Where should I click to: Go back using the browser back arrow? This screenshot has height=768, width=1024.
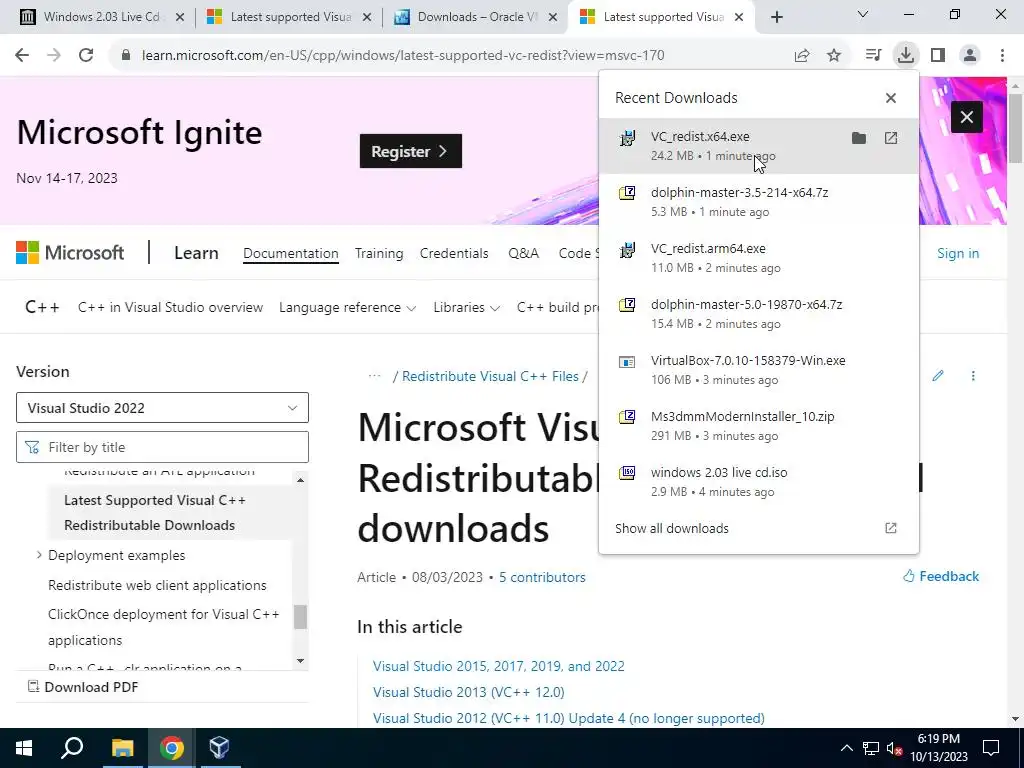tap(22, 56)
